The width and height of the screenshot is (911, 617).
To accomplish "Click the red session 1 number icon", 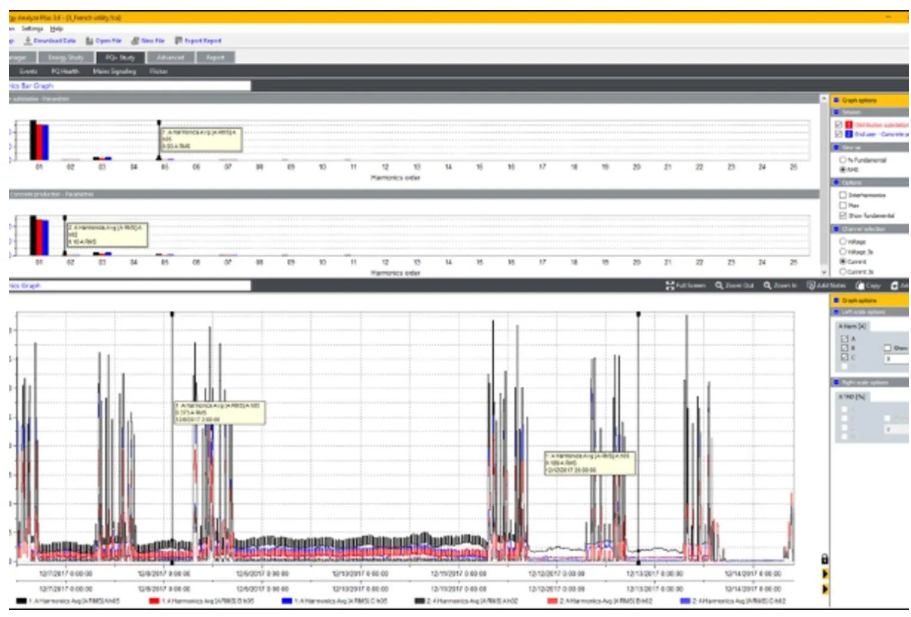I will click(x=848, y=125).
